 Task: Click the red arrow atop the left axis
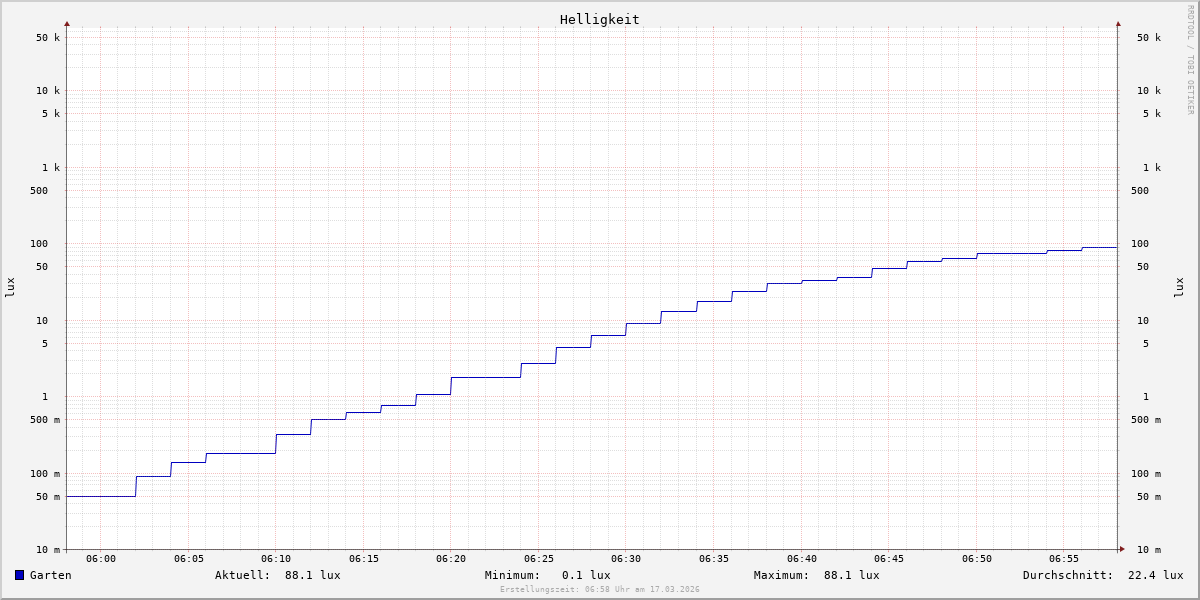coord(67,23)
